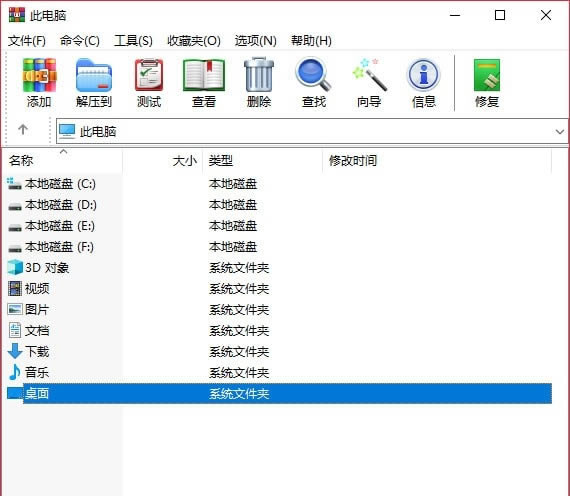Click the computer icon in address bar

pyautogui.click(x=67, y=131)
